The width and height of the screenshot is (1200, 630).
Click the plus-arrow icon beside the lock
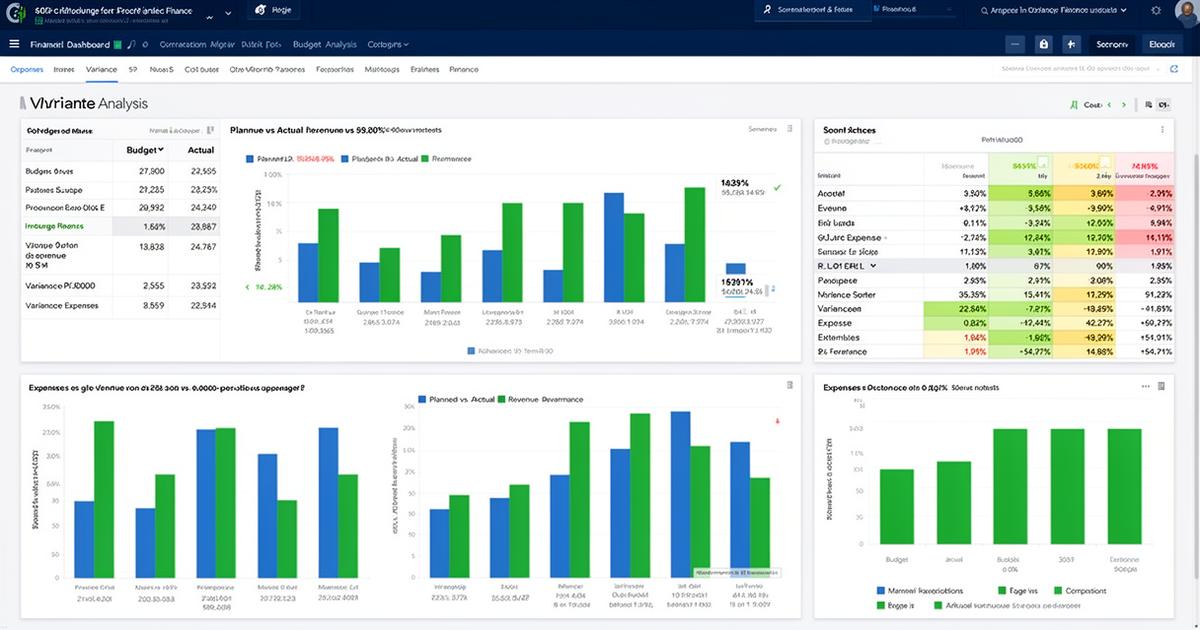point(1071,44)
